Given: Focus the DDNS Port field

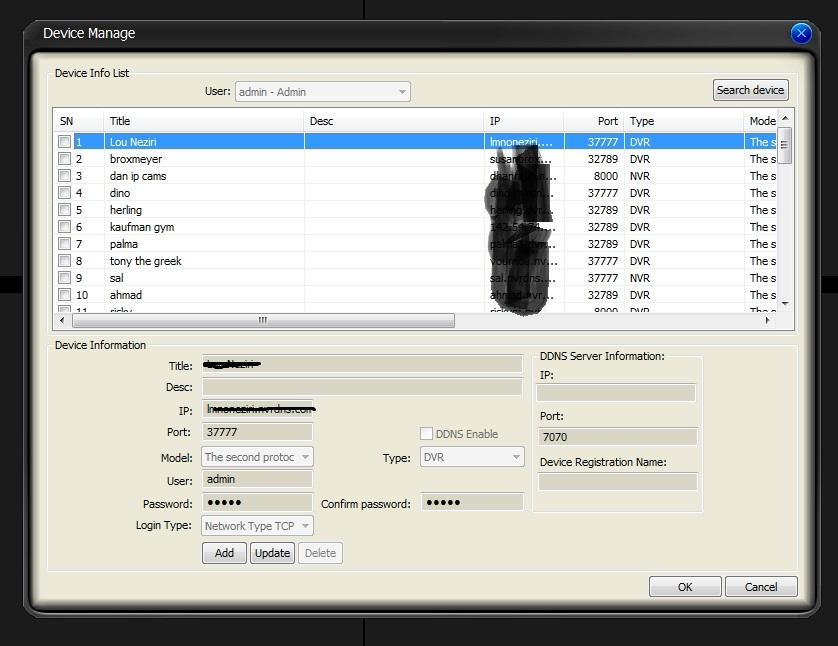Looking at the screenshot, I should [x=617, y=437].
